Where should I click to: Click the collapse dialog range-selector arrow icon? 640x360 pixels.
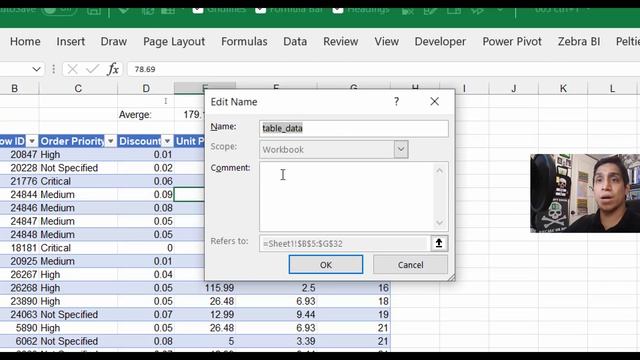tap(439, 243)
